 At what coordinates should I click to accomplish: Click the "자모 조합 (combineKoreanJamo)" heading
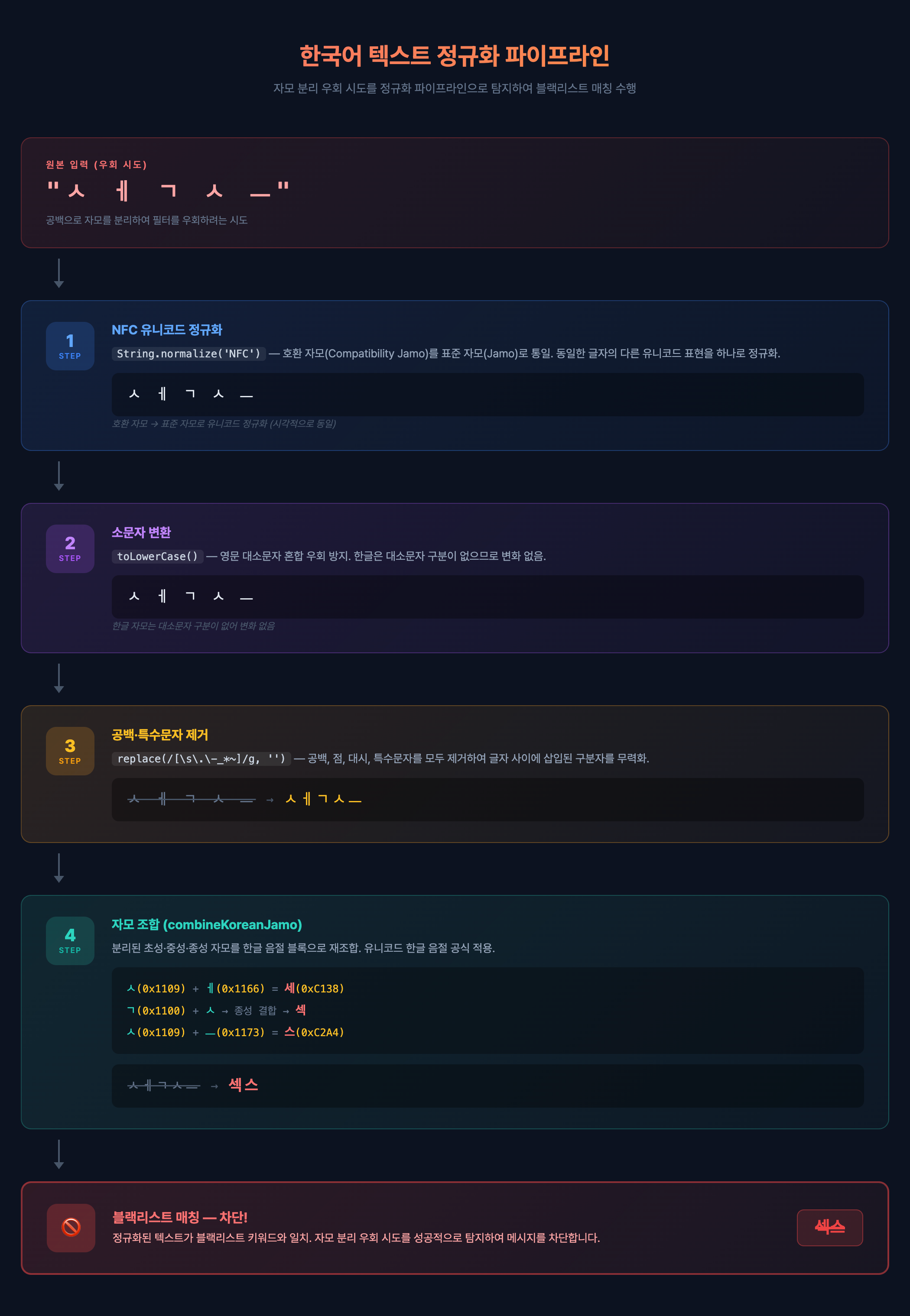[x=206, y=924]
